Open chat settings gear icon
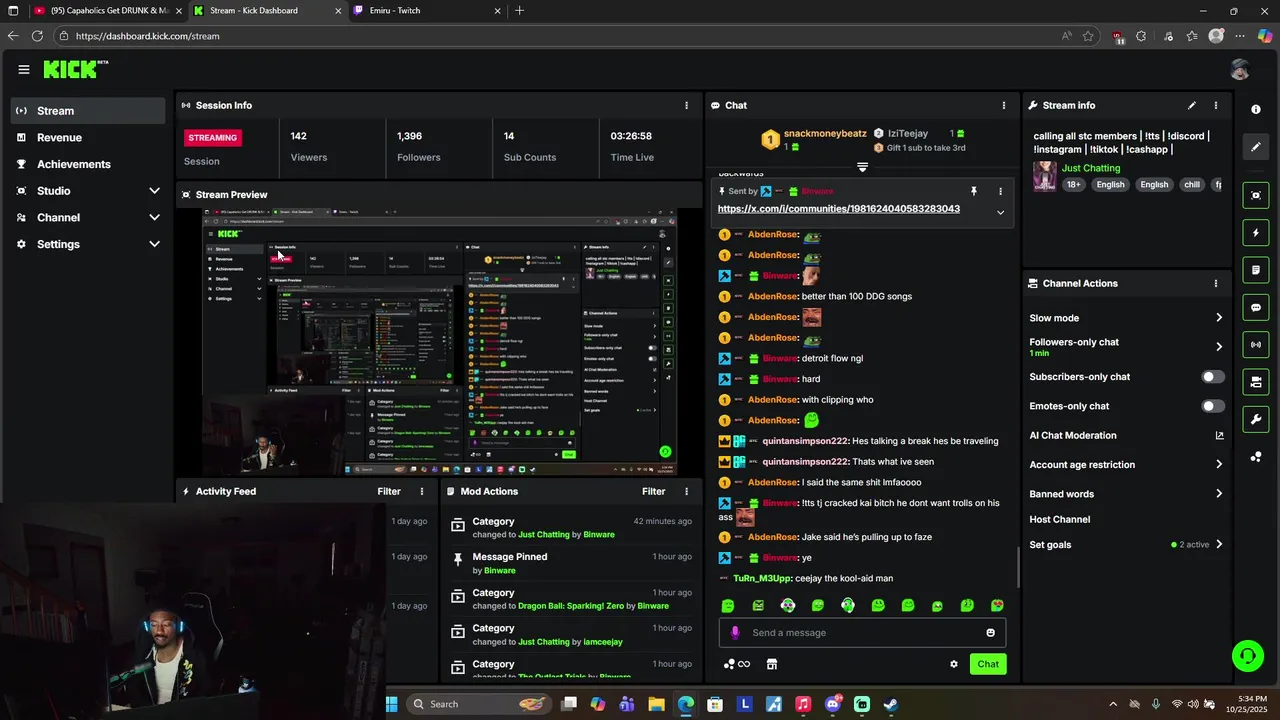 (x=954, y=664)
